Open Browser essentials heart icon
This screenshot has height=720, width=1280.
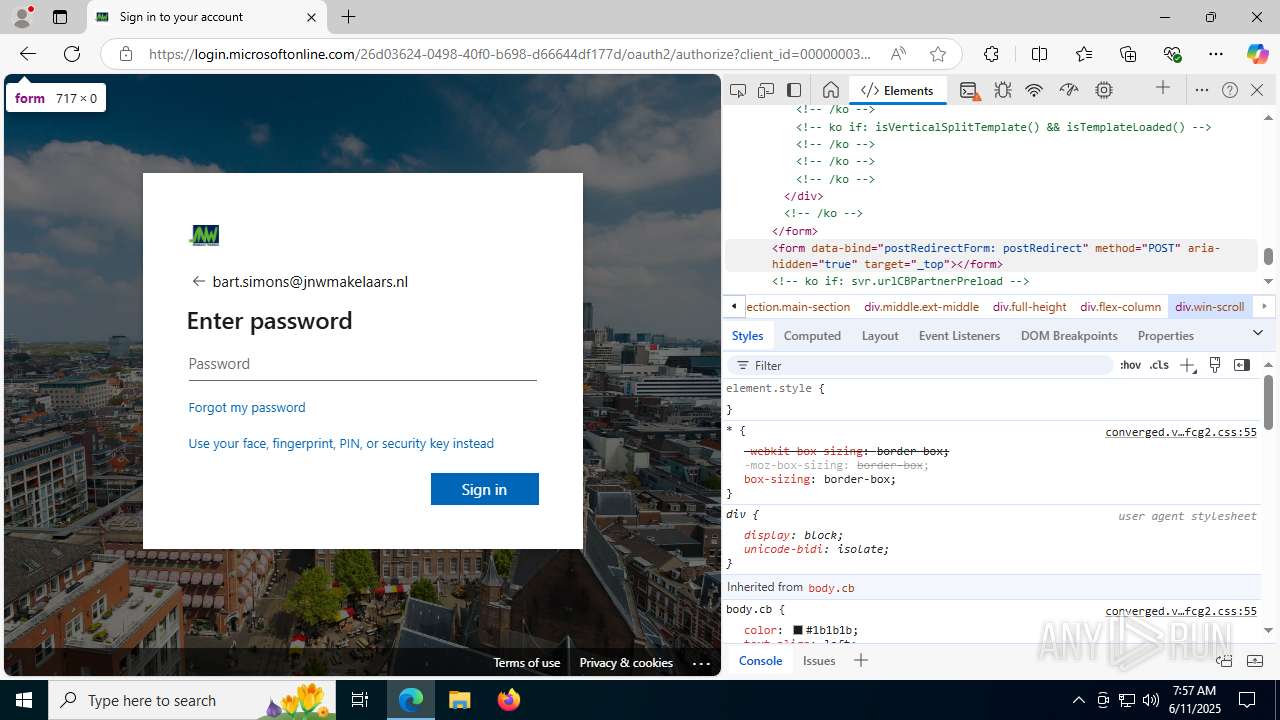tap(1172, 54)
